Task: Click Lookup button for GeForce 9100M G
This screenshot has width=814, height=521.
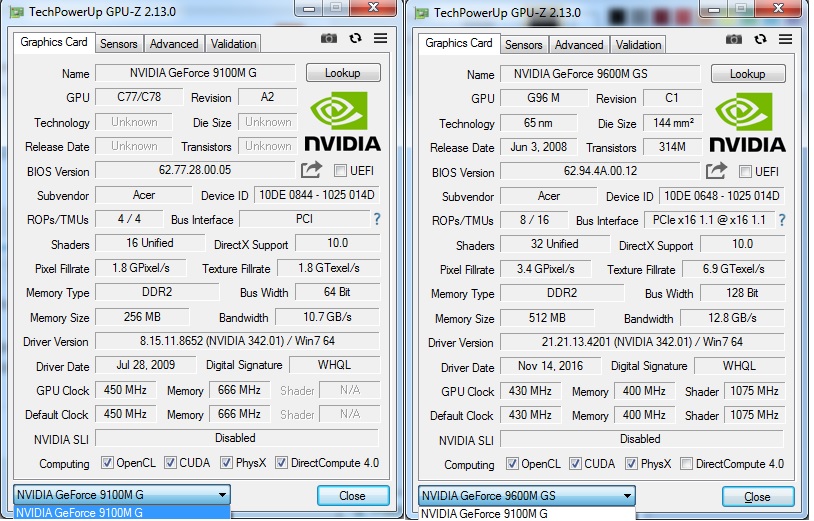Action: pos(343,73)
